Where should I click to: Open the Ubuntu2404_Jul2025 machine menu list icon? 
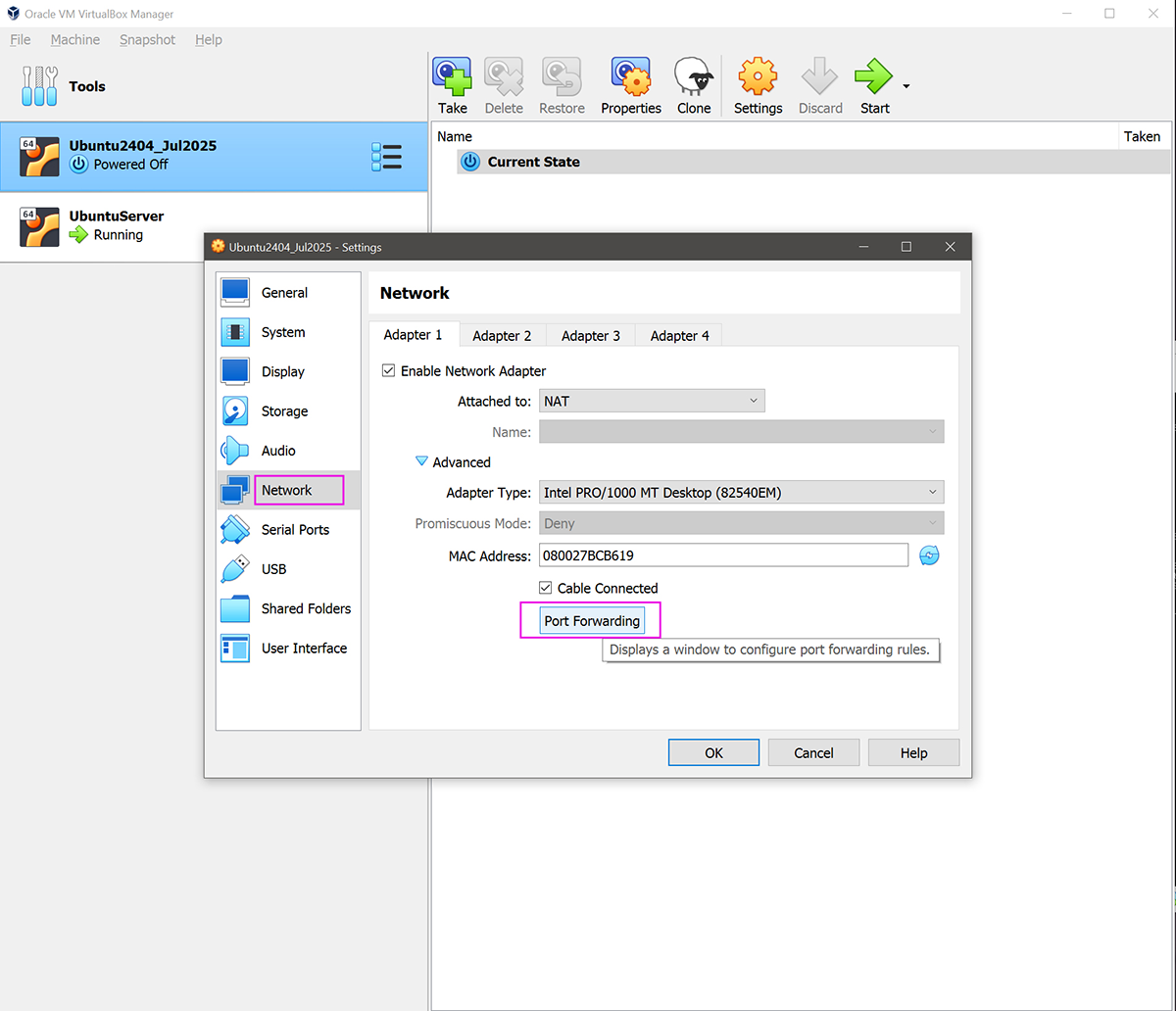tap(387, 157)
